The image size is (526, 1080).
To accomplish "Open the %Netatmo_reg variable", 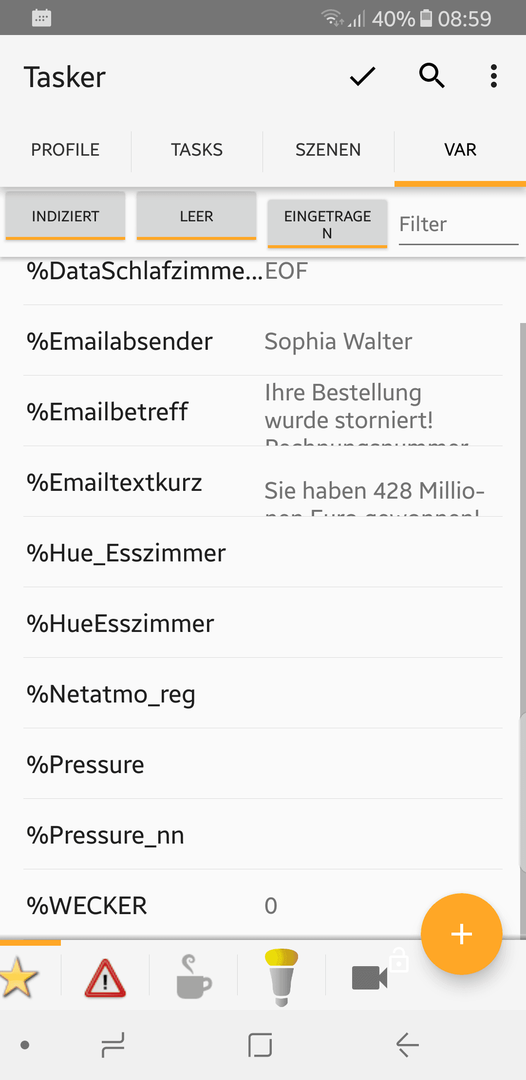I will (263, 694).
